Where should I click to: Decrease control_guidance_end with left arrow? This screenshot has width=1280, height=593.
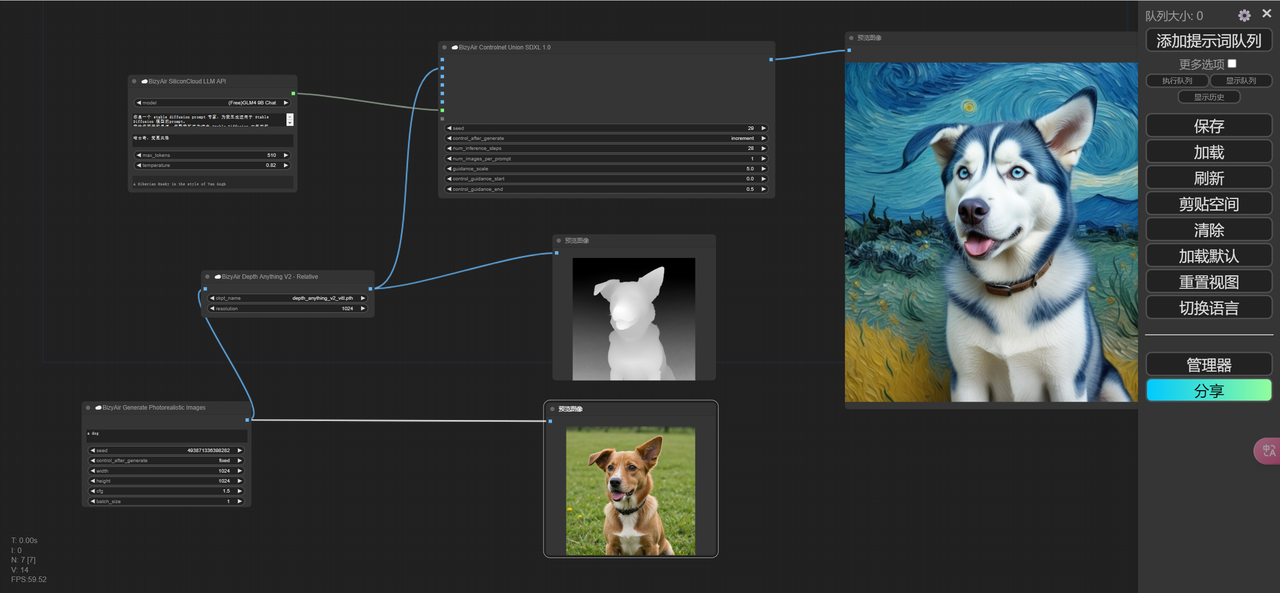[x=449, y=189]
